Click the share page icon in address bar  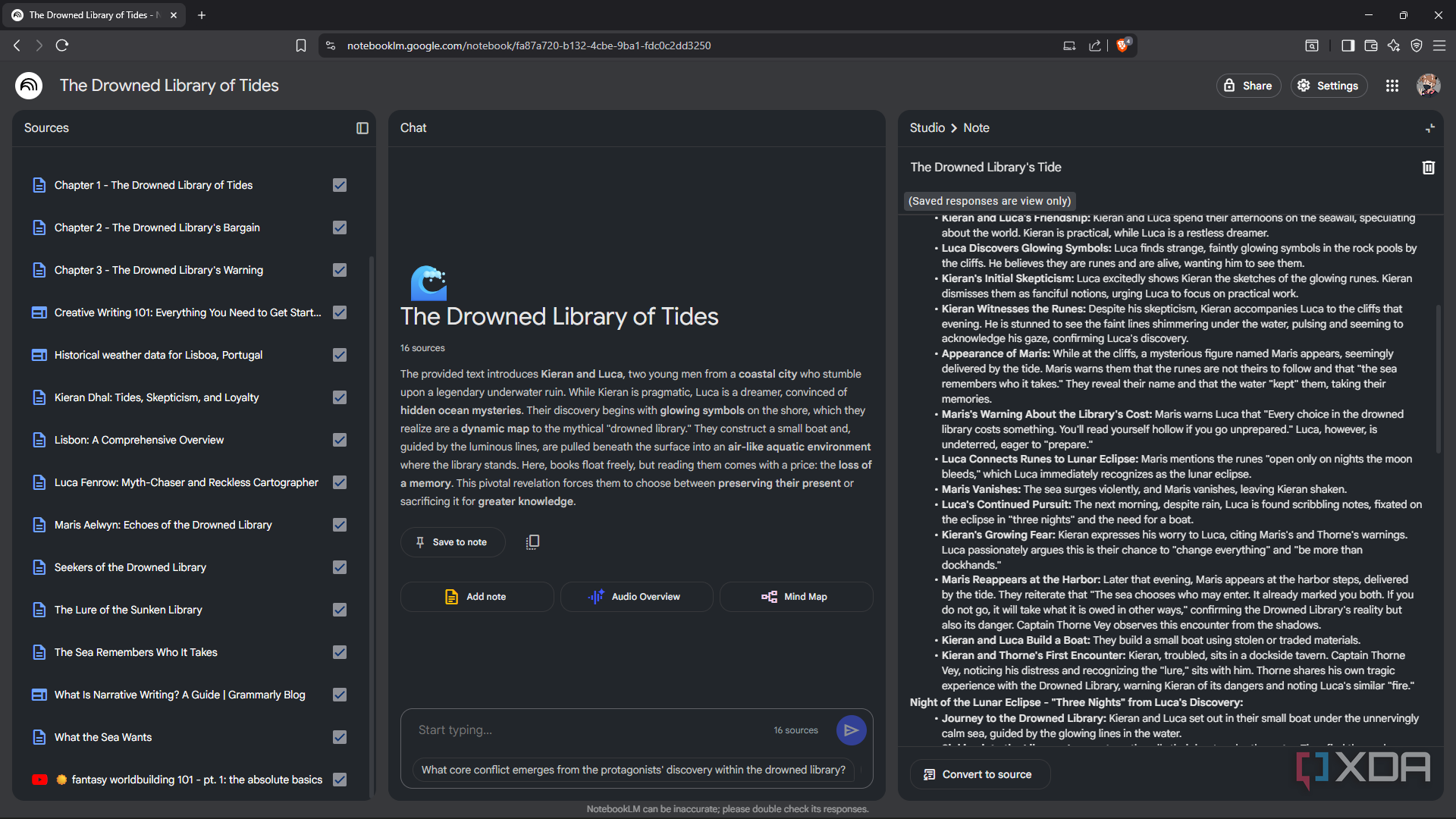[x=1095, y=45]
